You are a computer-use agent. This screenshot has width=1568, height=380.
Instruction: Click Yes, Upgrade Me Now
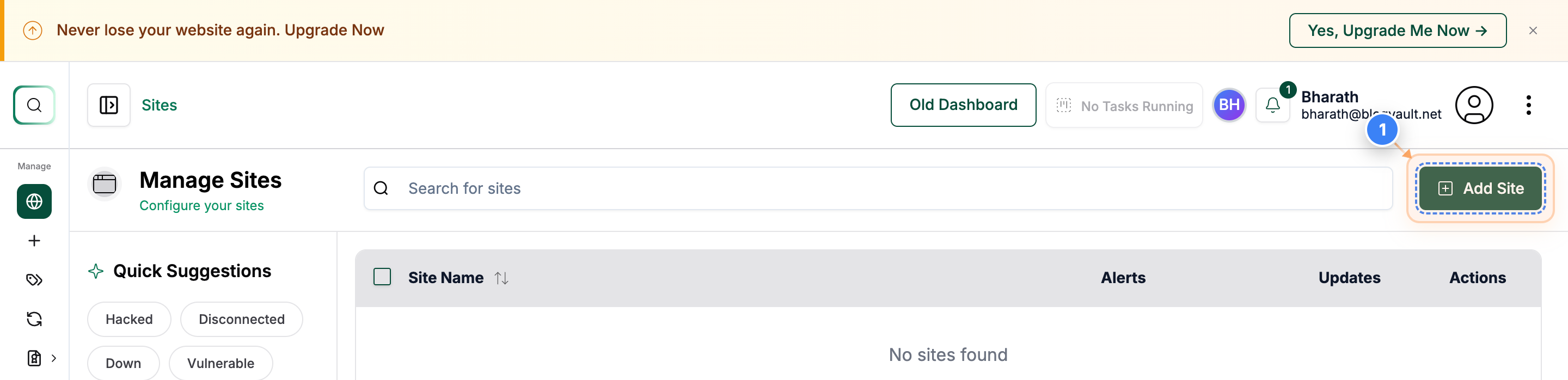click(x=1397, y=30)
